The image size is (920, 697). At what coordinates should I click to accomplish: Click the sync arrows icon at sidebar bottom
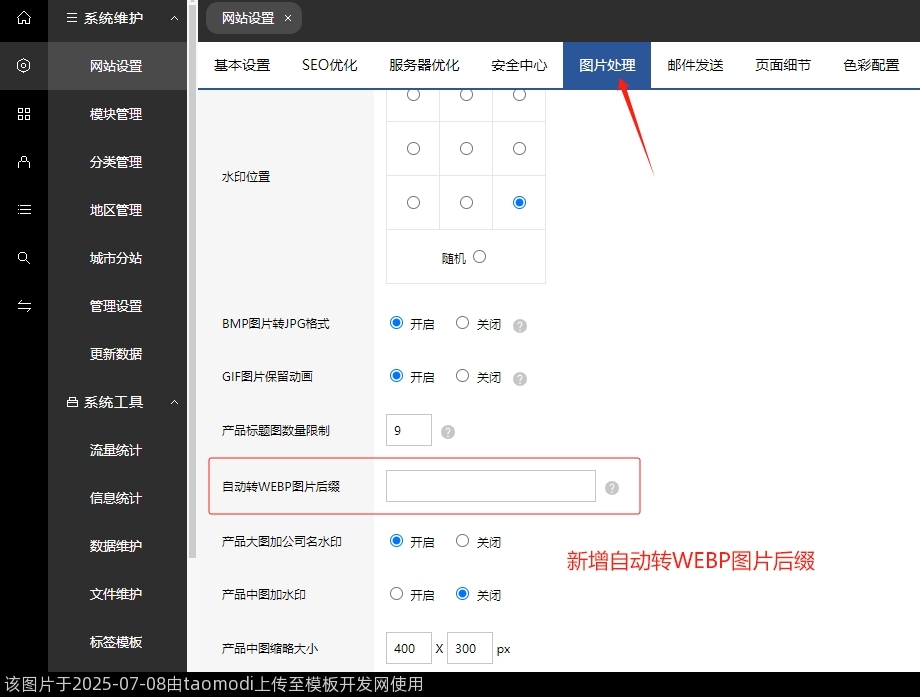point(23,306)
